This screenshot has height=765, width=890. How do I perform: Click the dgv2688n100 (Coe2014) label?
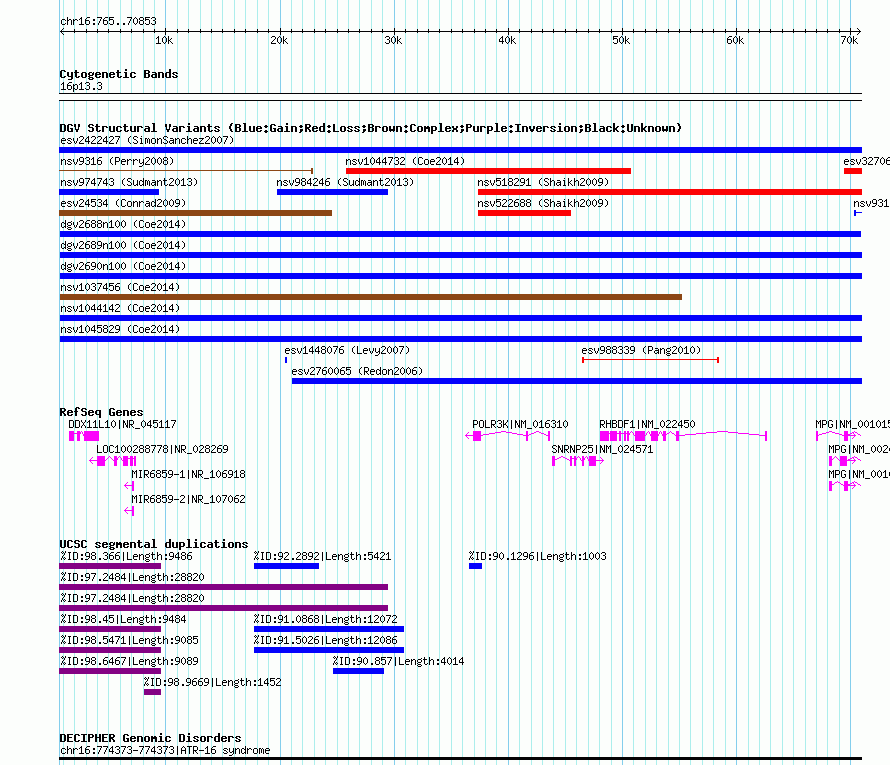pos(123,224)
